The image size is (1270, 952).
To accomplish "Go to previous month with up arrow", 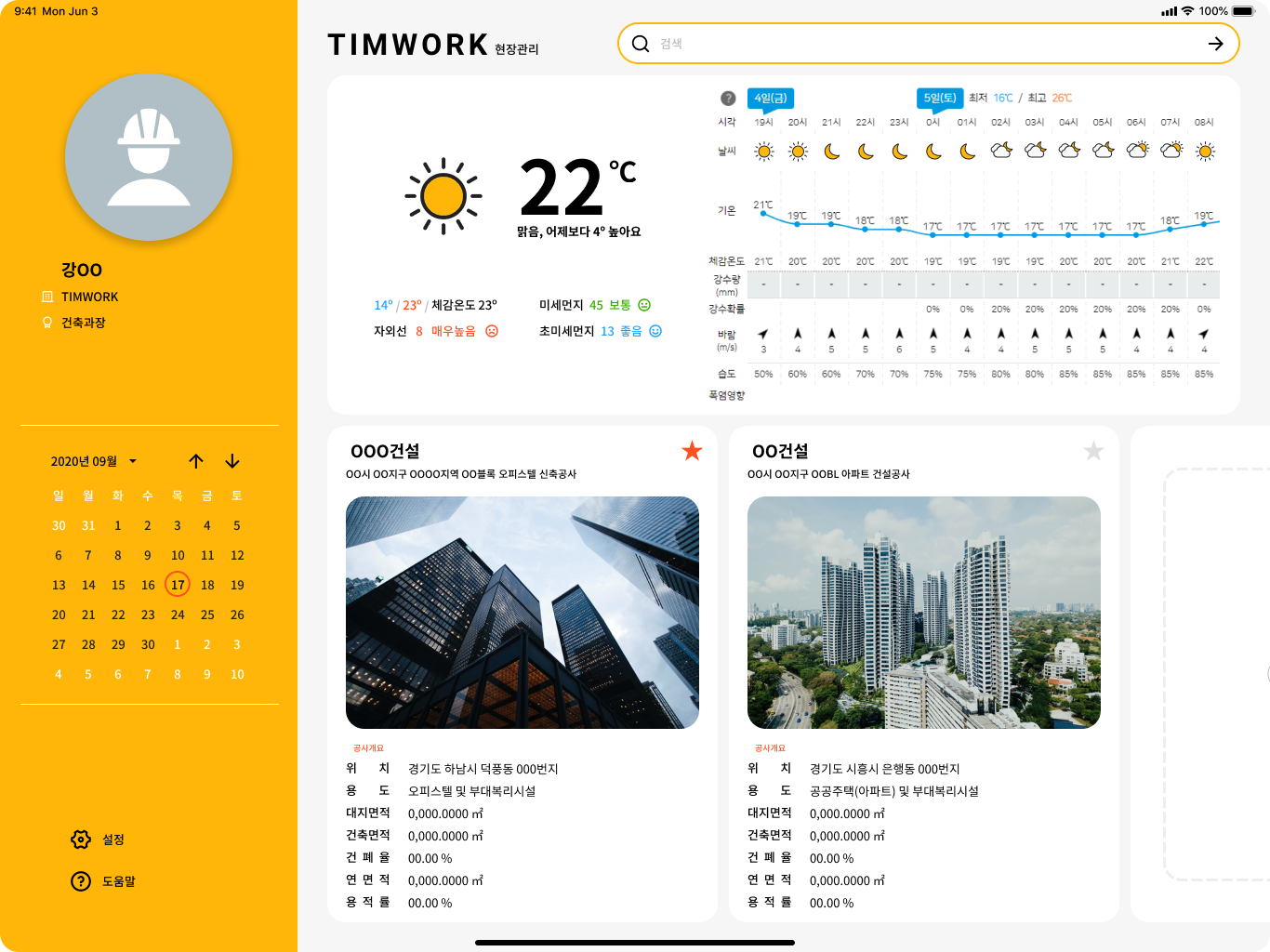I will (196, 461).
